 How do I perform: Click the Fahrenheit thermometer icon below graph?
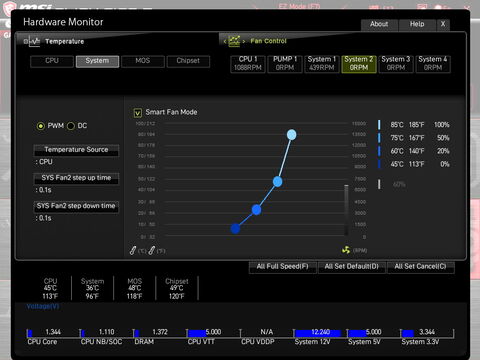coord(152,250)
